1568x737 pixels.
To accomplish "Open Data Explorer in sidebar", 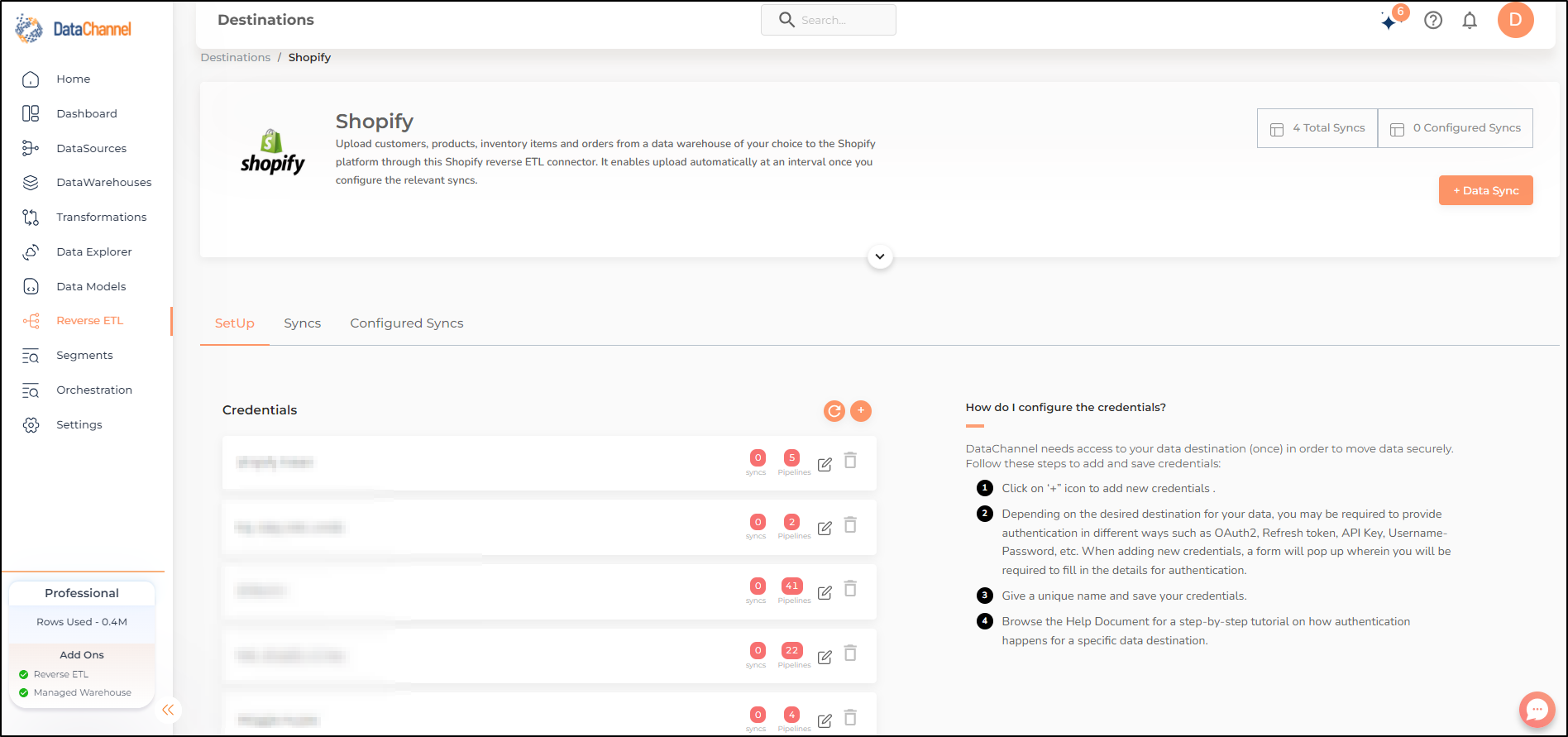I will coord(93,252).
